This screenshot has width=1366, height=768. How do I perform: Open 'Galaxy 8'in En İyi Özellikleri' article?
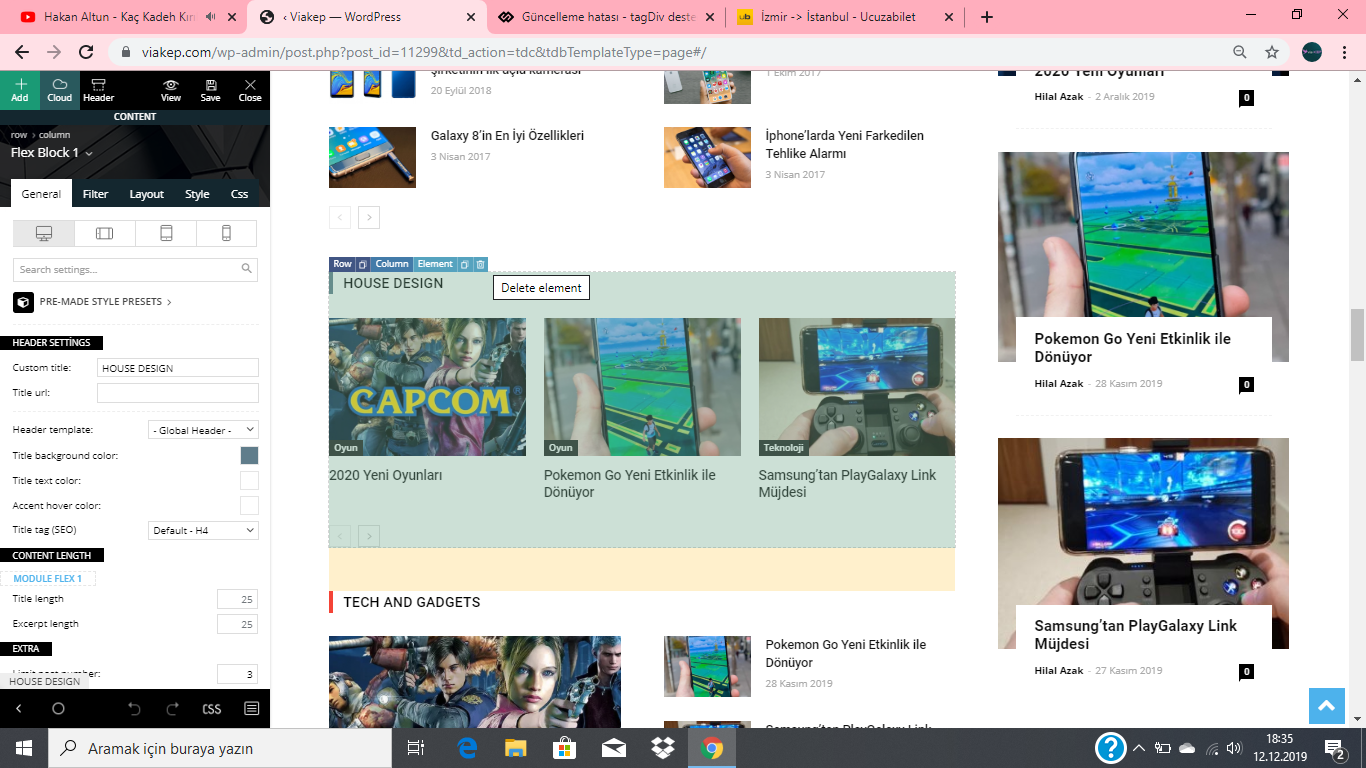(507, 136)
